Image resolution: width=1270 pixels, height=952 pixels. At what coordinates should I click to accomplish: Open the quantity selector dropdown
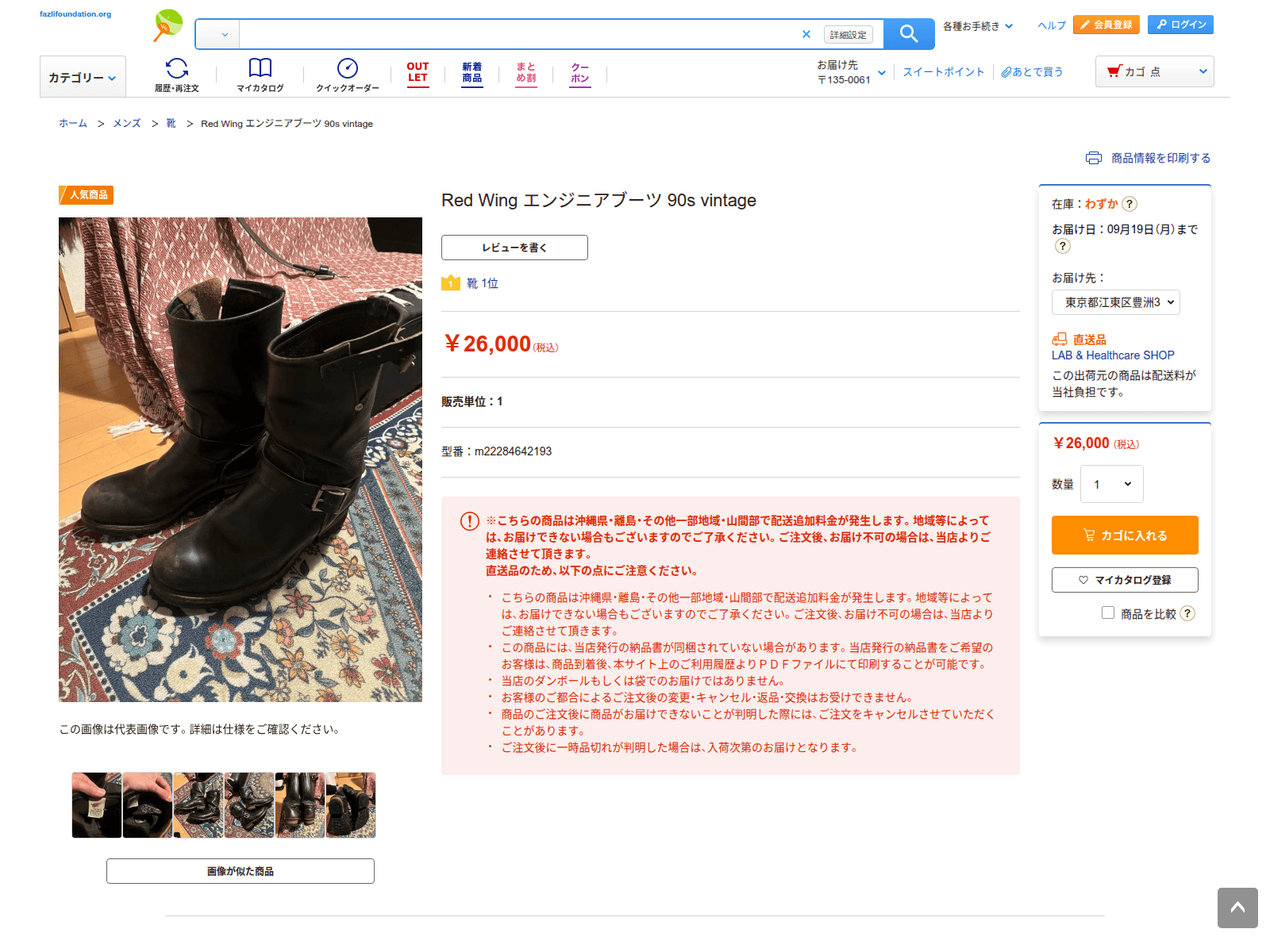coord(1111,484)
